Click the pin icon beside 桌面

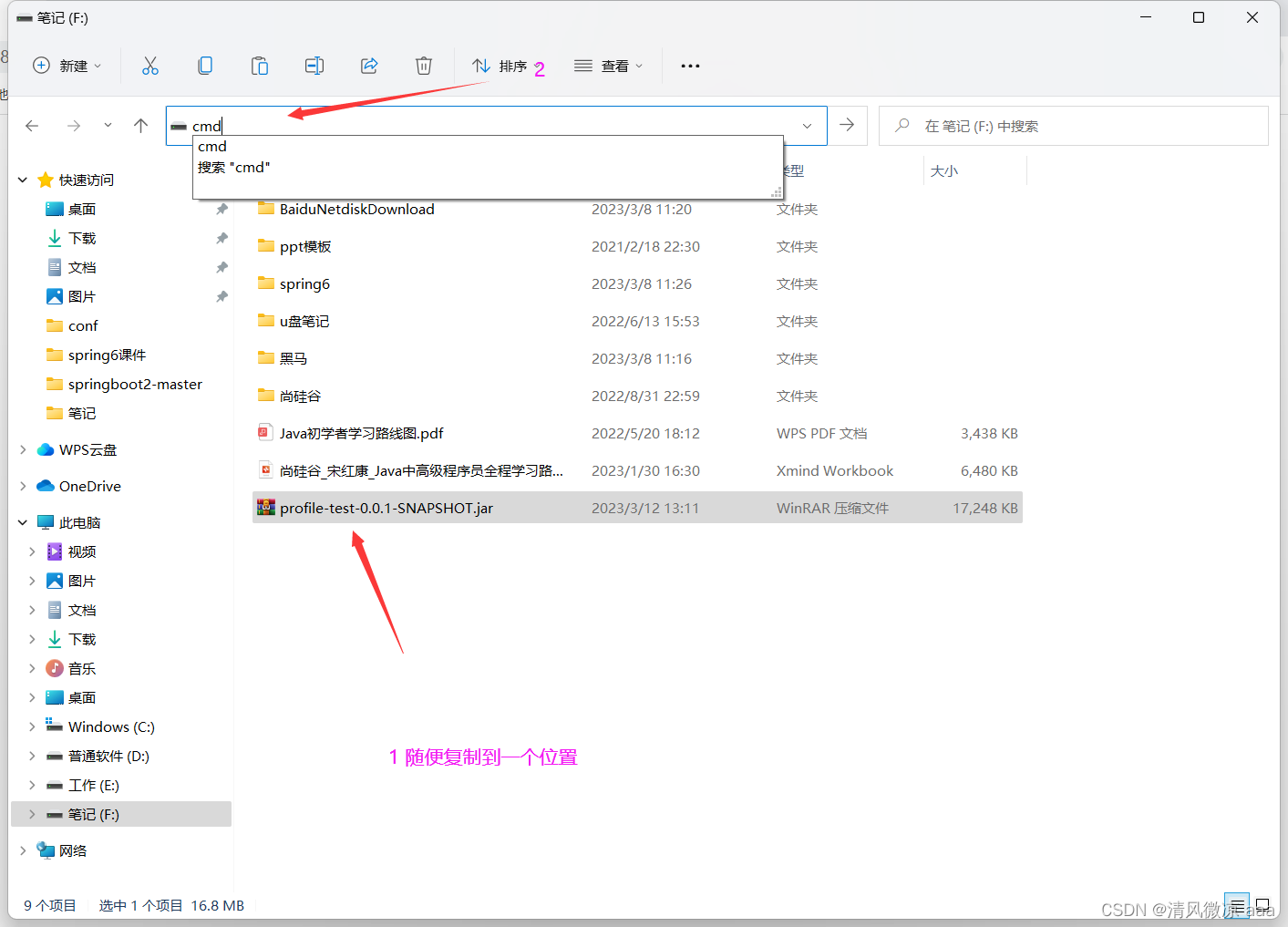222,209
